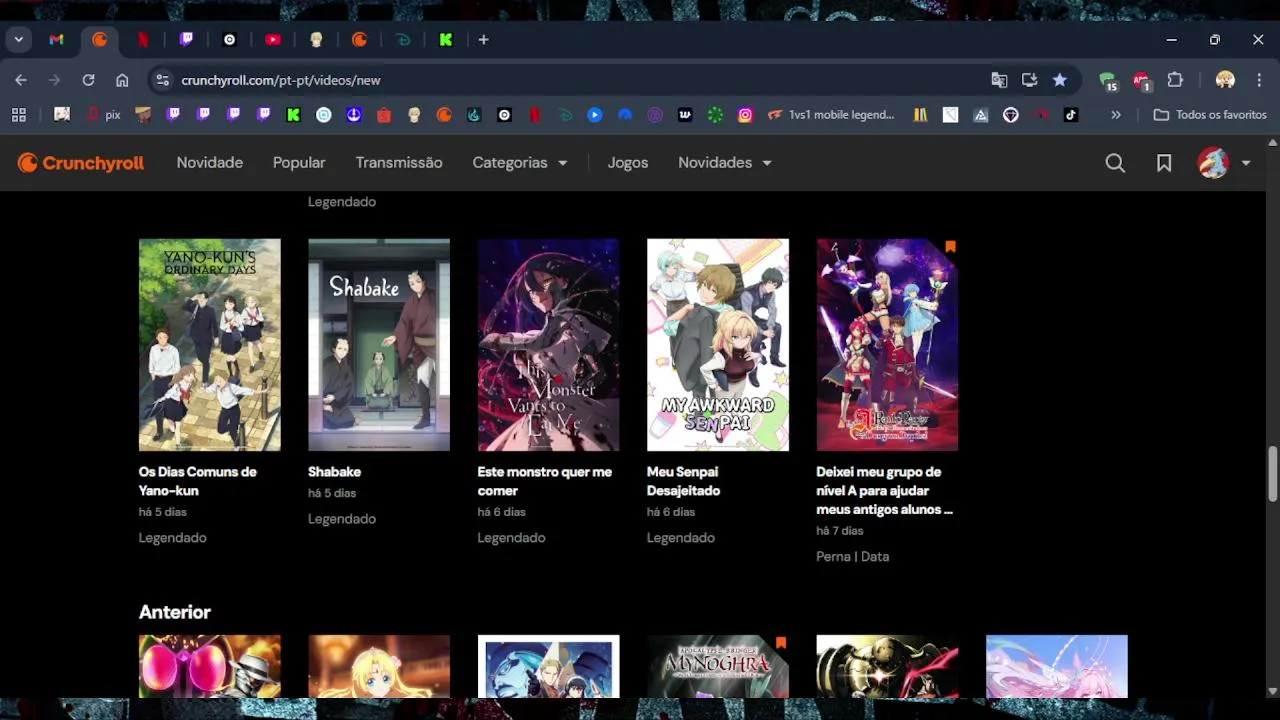
Task: Open the My Awkward Senpai poster
Action: 718,345
